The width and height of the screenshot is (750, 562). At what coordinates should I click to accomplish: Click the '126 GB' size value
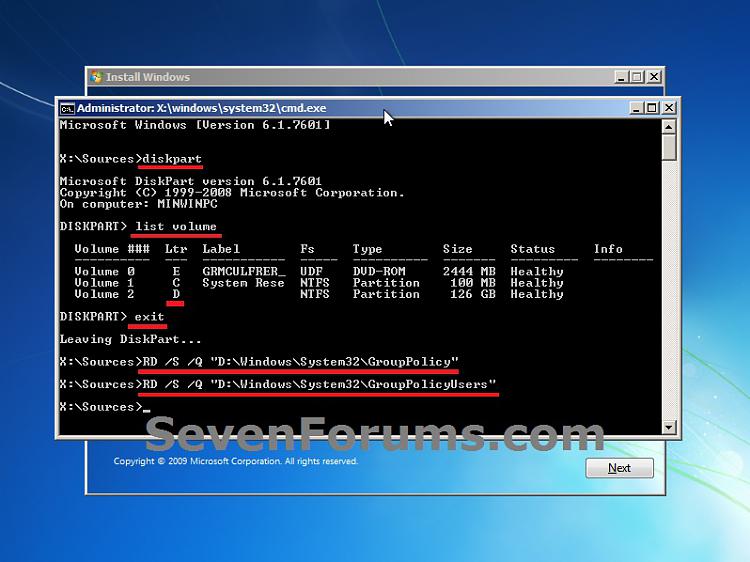click(473, 294)
